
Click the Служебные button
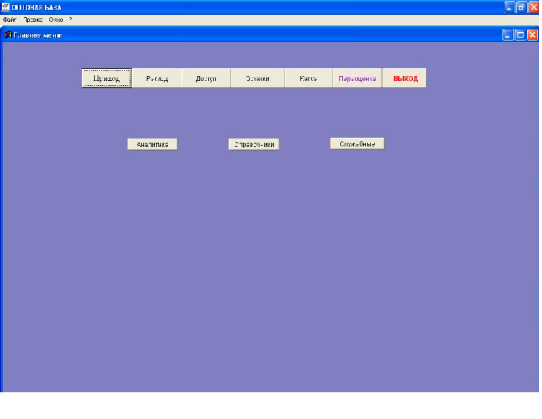(357, 144)
